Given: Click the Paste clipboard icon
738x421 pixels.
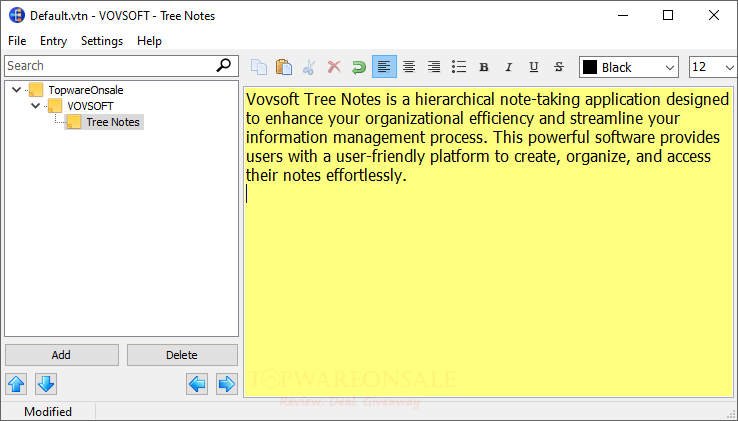Looking at the screenshot, I should tap(284, 67).
